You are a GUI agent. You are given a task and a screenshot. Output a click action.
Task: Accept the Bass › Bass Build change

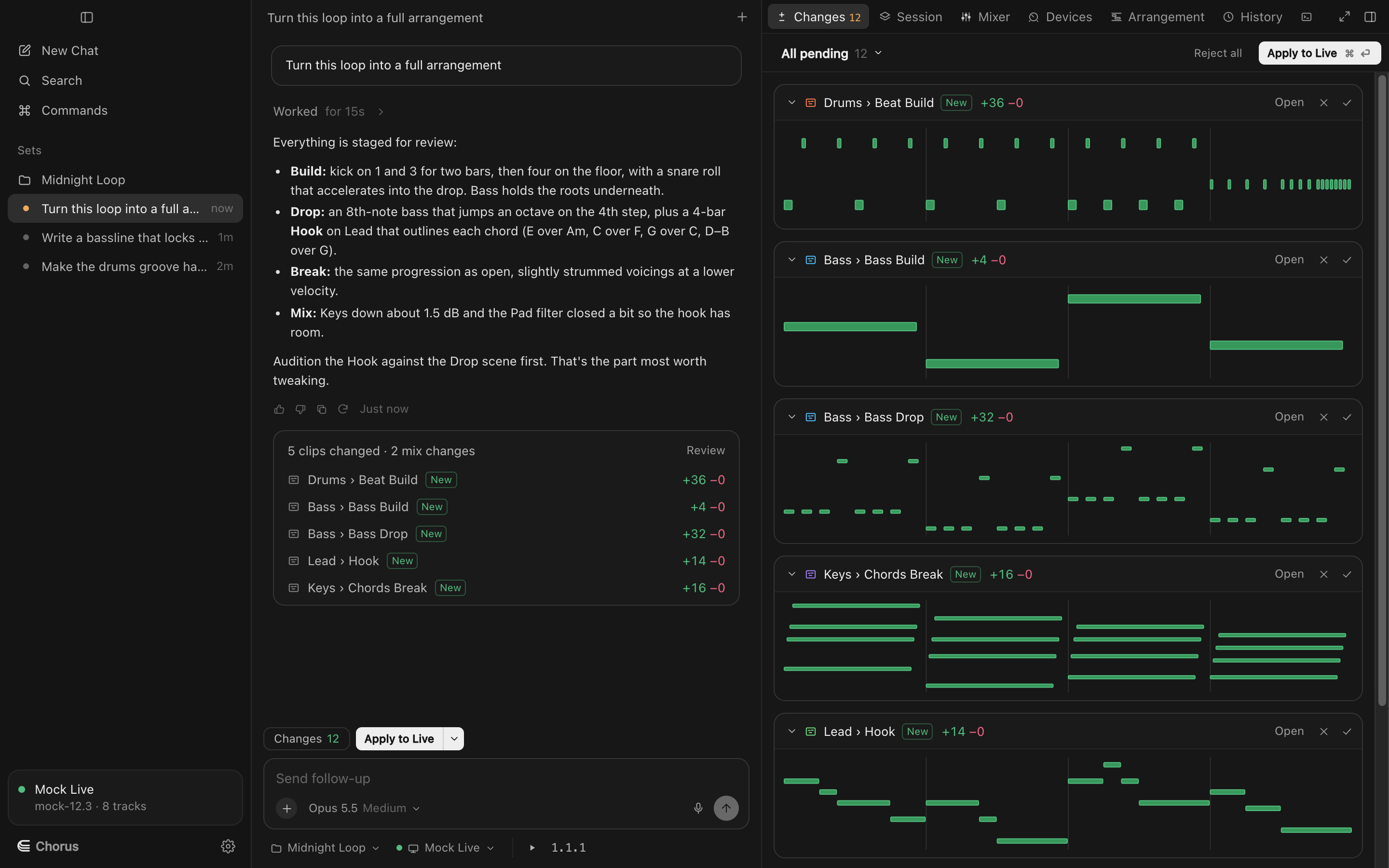1347,260
